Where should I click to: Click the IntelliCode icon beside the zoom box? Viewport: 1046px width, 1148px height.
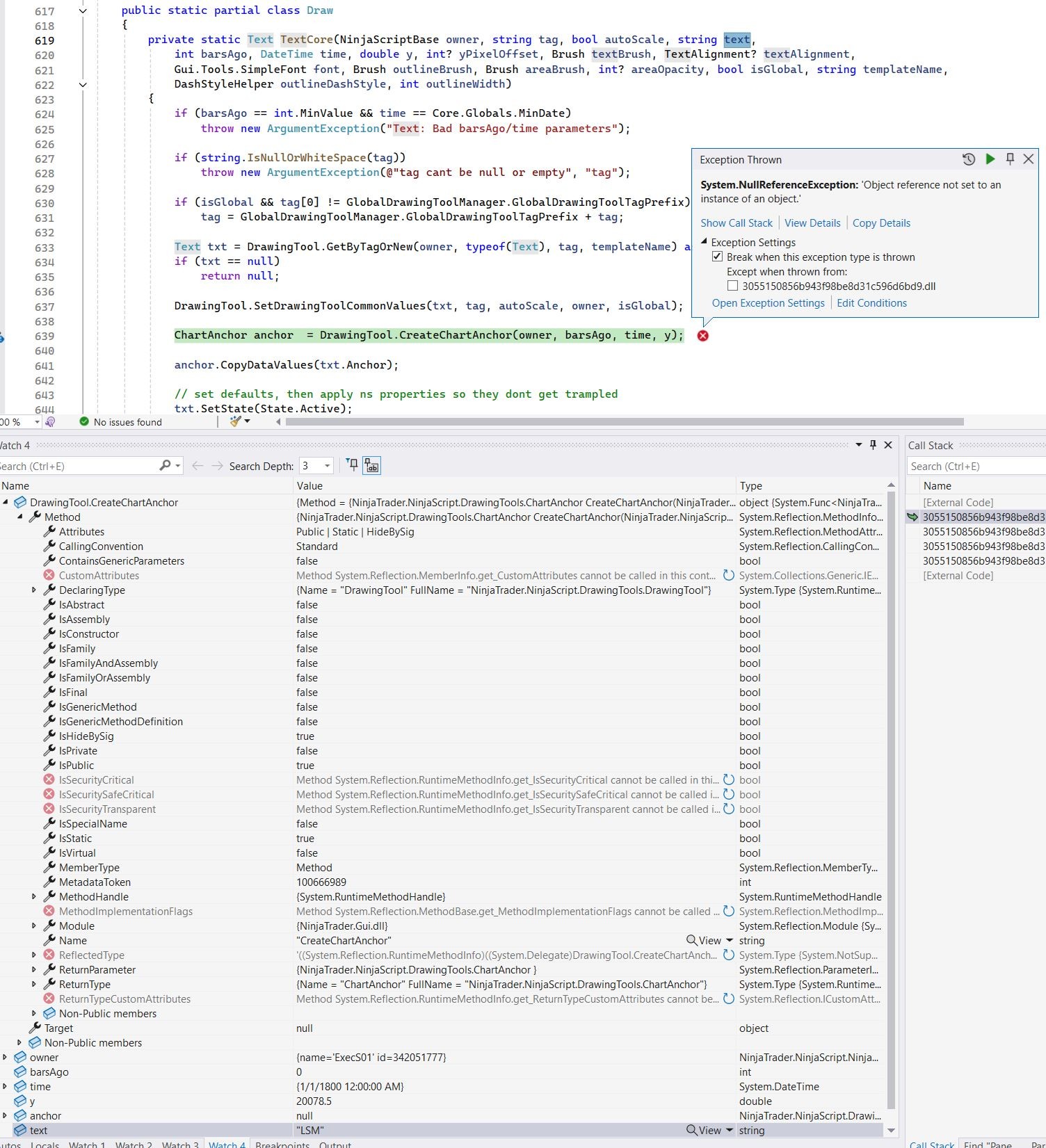[x=50, y=422]
